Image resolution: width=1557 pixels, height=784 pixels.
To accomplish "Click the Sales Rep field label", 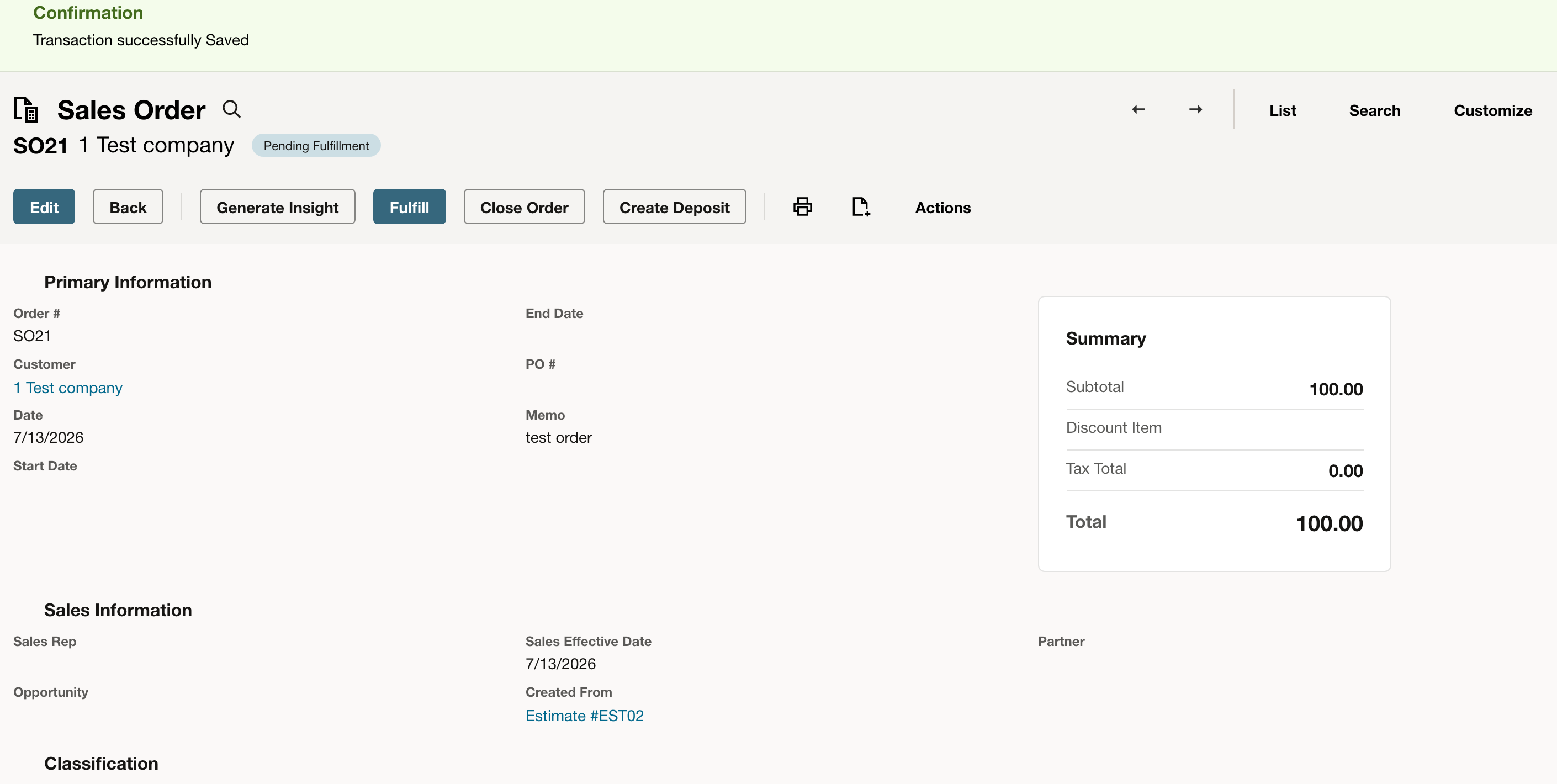I will tap(45, 641).
